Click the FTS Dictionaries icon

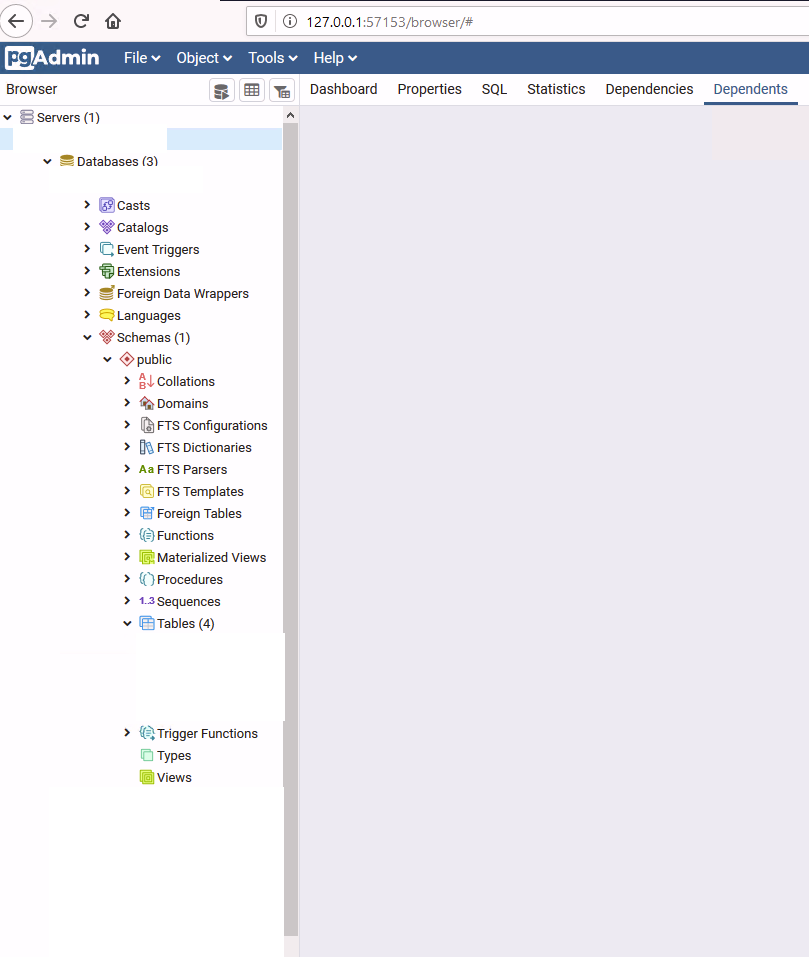(x=146, y=447)
